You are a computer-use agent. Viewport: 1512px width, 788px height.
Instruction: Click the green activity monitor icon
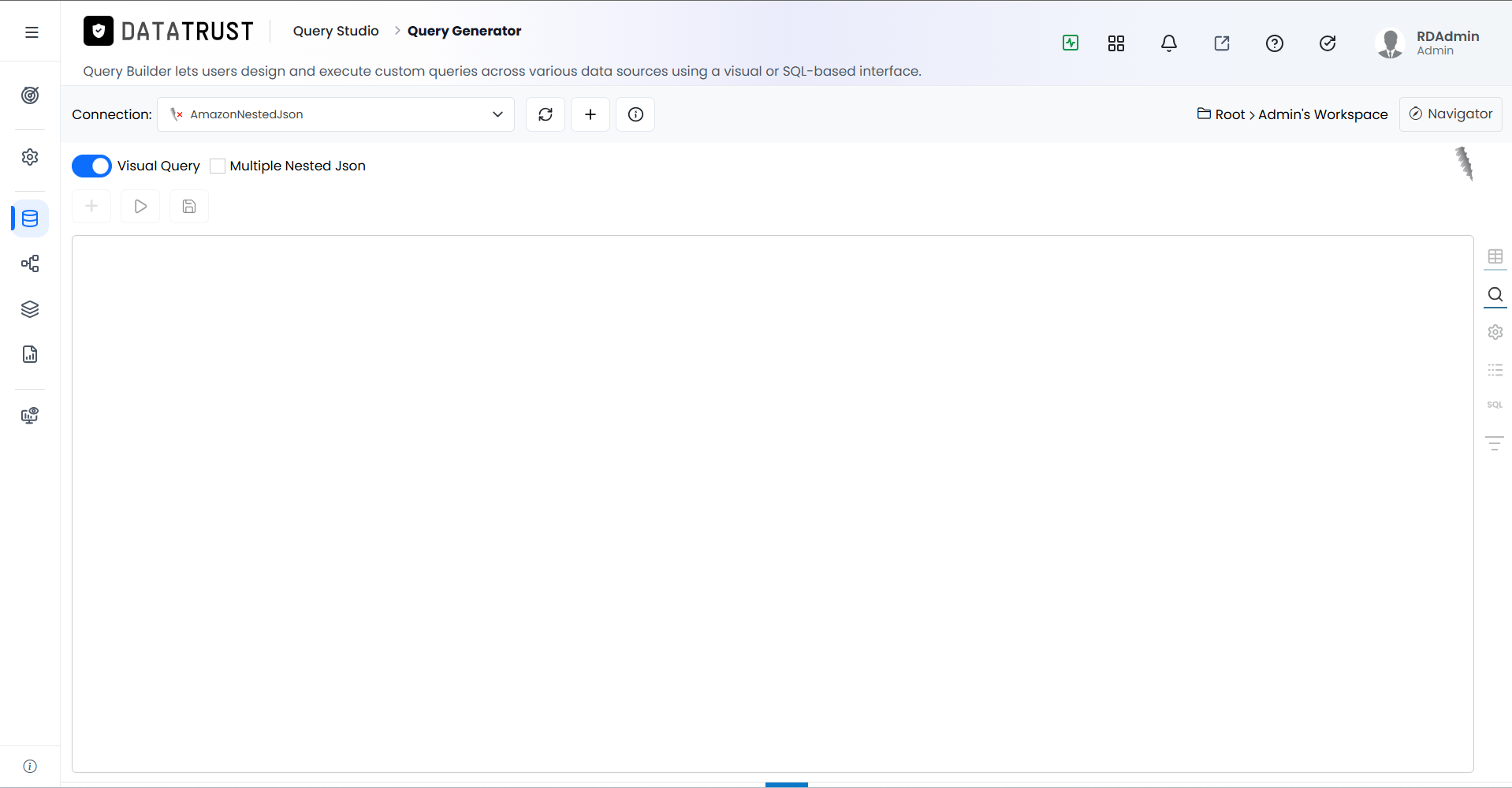coord(1071,43)
